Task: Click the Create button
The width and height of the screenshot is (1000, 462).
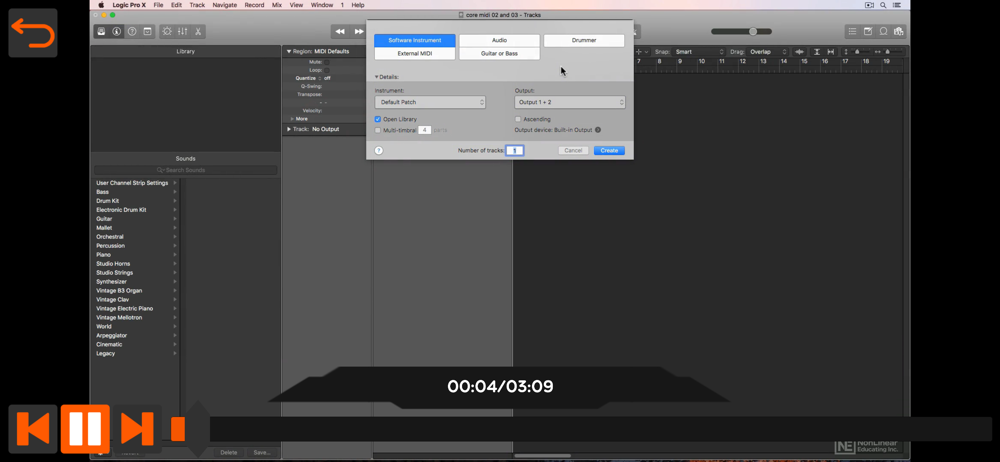Action: pos(609,150)
